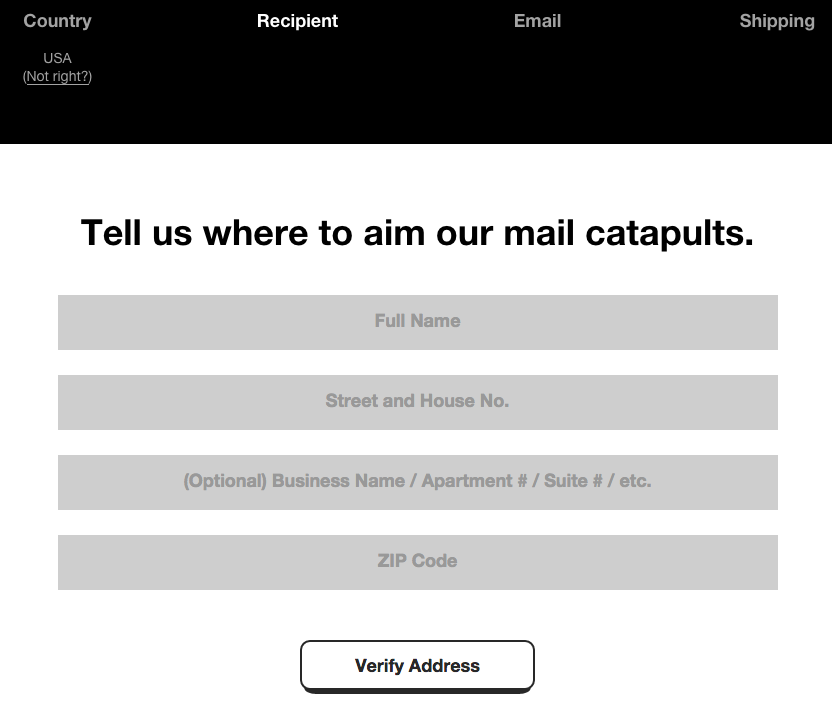
Task: Submit the address for verification
Action: tap(417, 666)
